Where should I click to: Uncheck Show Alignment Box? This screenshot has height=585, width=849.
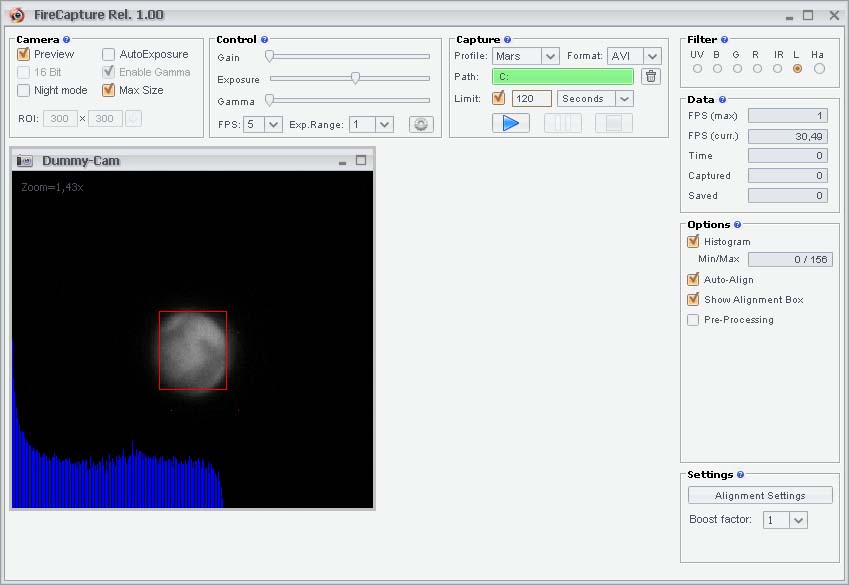[693, 300]
